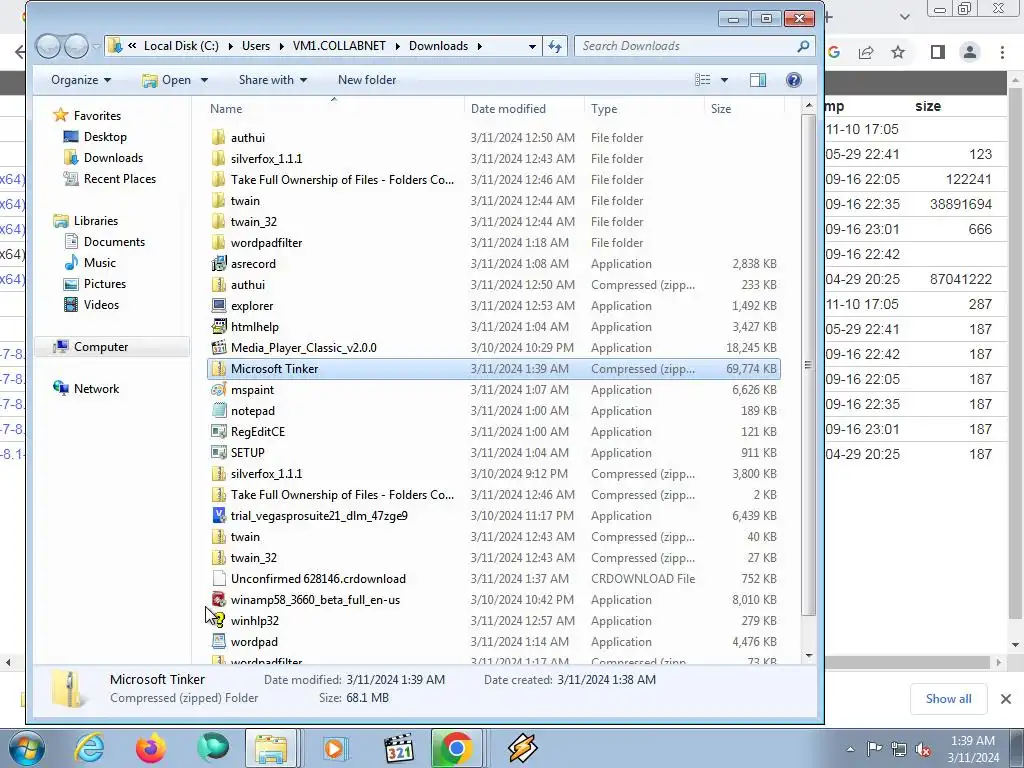Screen dimensions: 1024x768
Task: Expand the address bar history dropdown
Action: coord(532,46)
